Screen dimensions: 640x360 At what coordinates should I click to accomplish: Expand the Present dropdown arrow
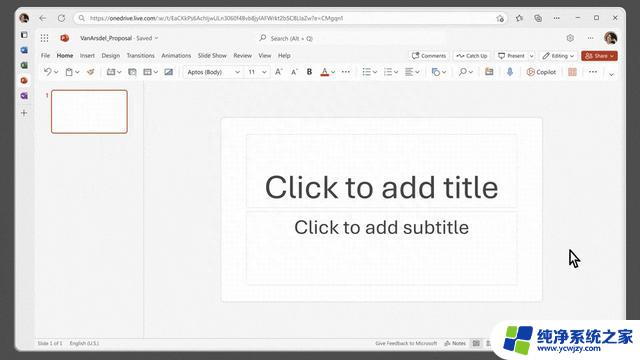[531, 56]
